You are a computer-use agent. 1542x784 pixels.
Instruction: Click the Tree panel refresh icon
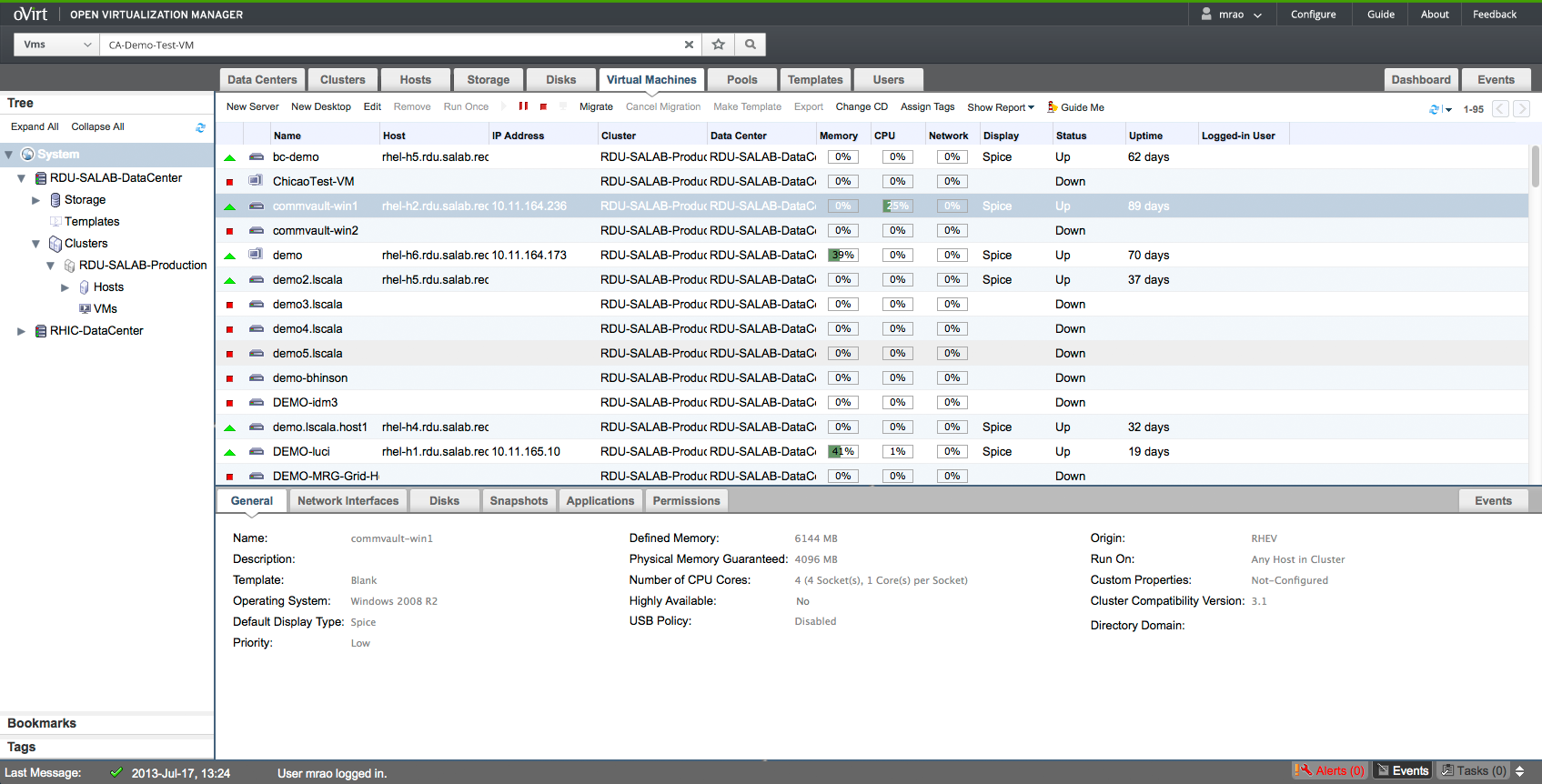click(200, 127)
